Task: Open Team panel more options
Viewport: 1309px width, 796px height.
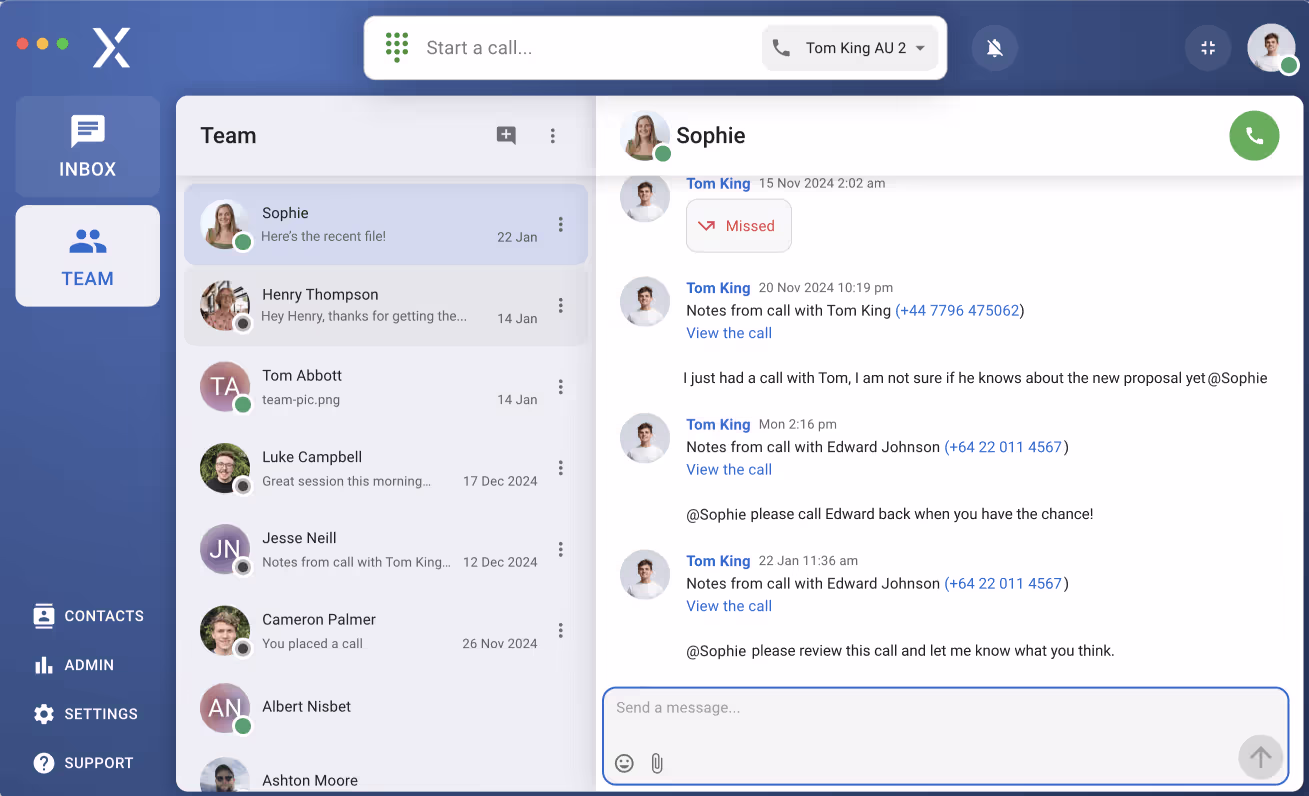Action: point(553,136)
